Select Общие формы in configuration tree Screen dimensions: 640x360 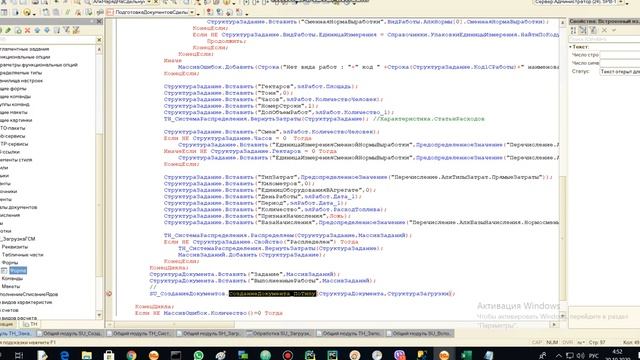click(x=13, y=89)
